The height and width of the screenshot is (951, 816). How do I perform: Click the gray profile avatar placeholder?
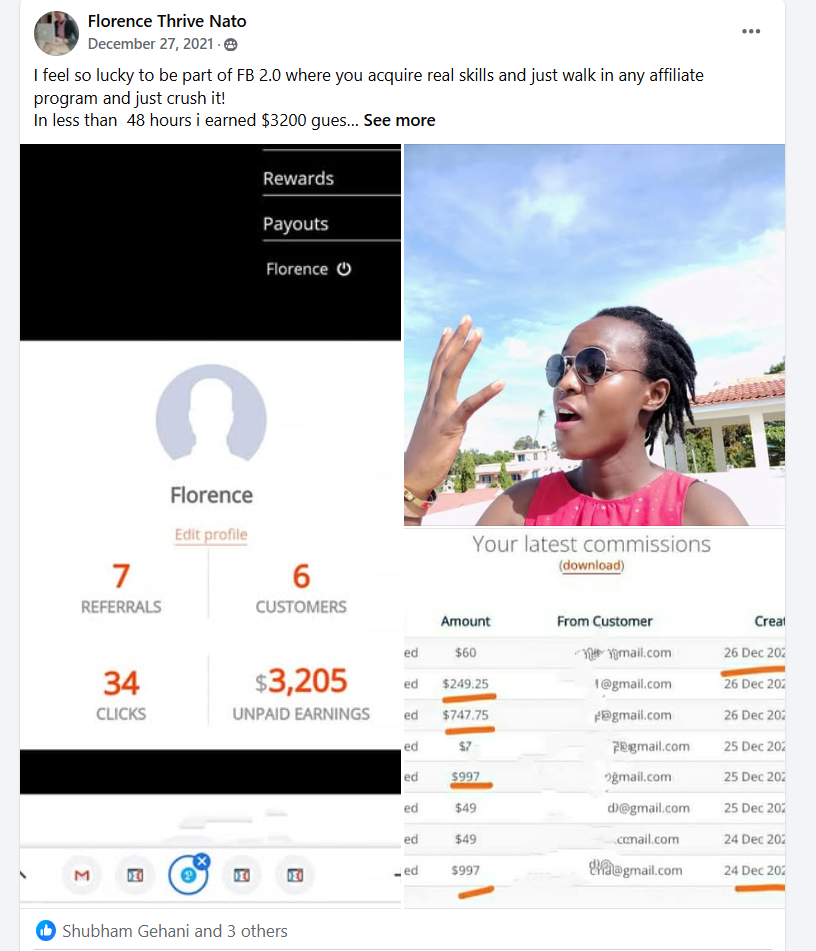[211, 414]
